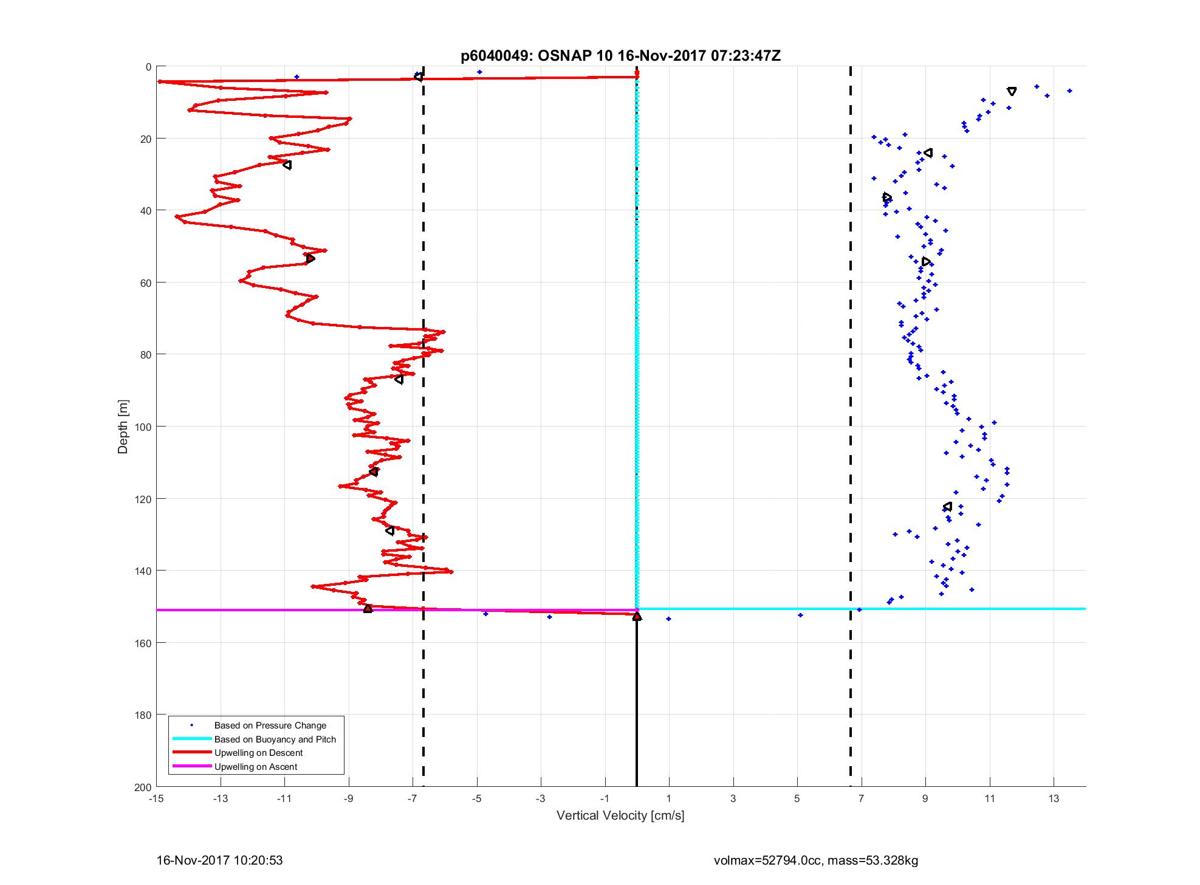Click x-axis tick label -9
This screenshot has width=1200, height=885.
tap(349, 799)
